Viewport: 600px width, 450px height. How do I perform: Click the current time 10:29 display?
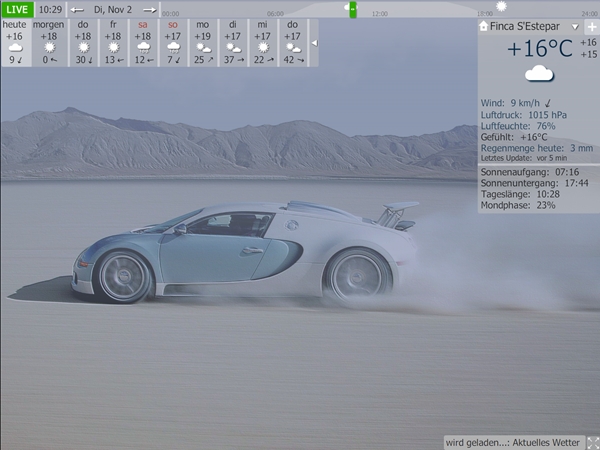(x=51, y=10)
